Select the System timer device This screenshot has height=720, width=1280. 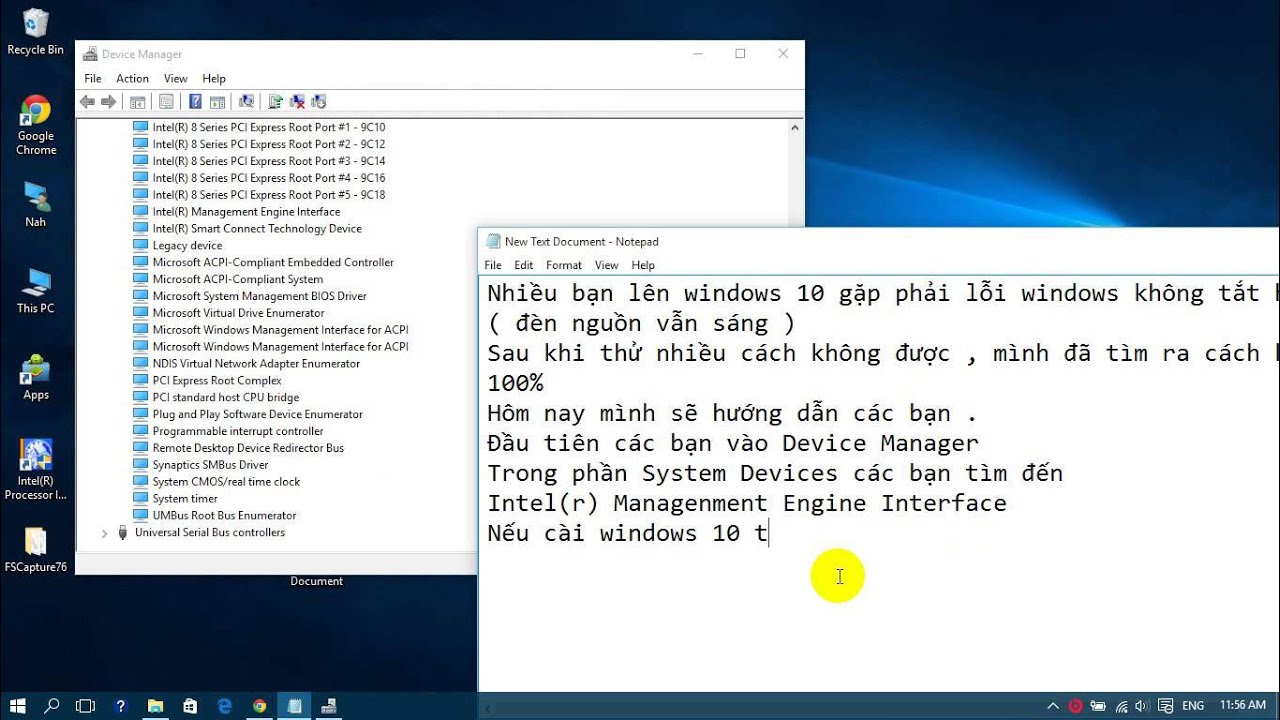point(185,499)
